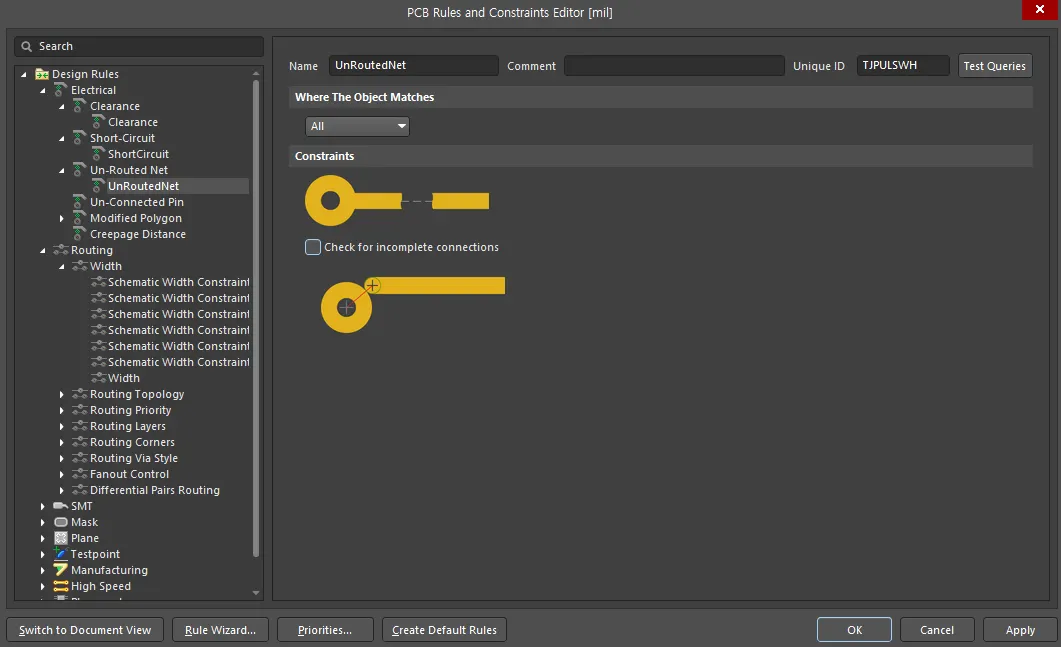Click Switch to Document View
Screen dimensions: 1061x647
[85, 630]
